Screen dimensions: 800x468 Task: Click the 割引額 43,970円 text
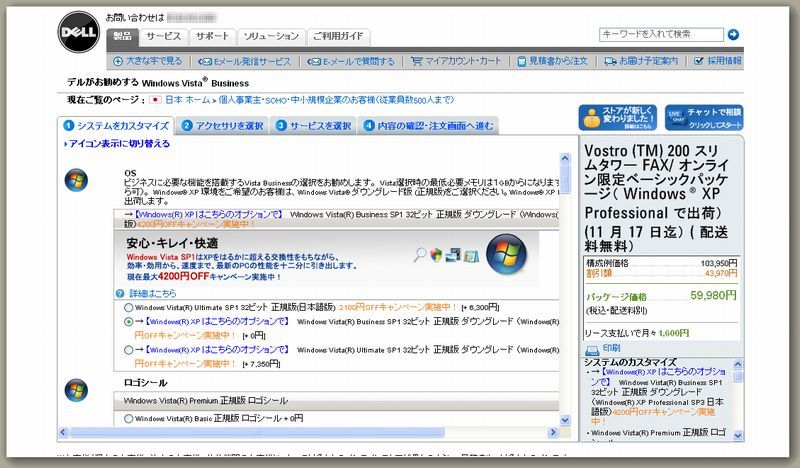661,274
